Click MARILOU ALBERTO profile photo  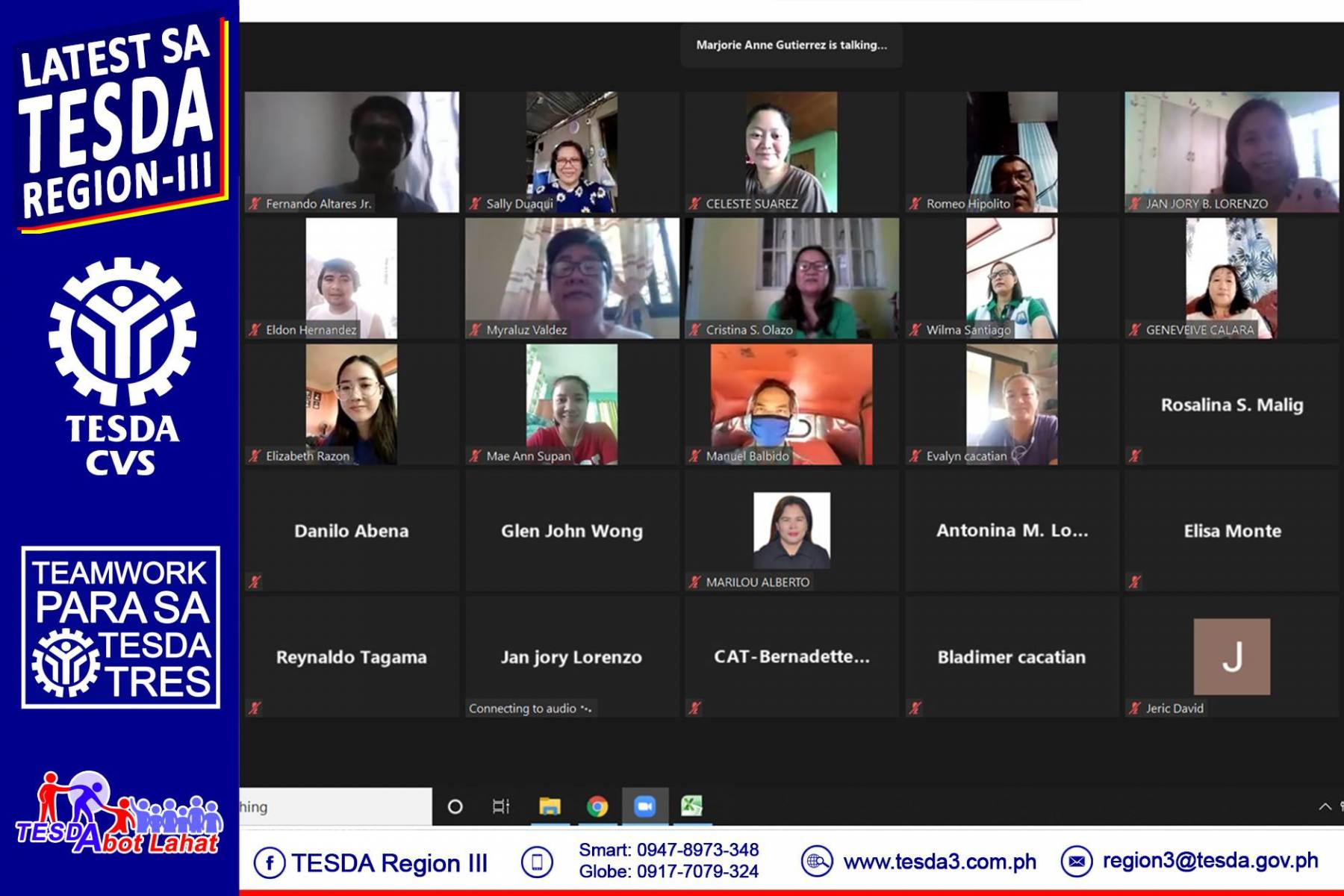pos(792,531)
